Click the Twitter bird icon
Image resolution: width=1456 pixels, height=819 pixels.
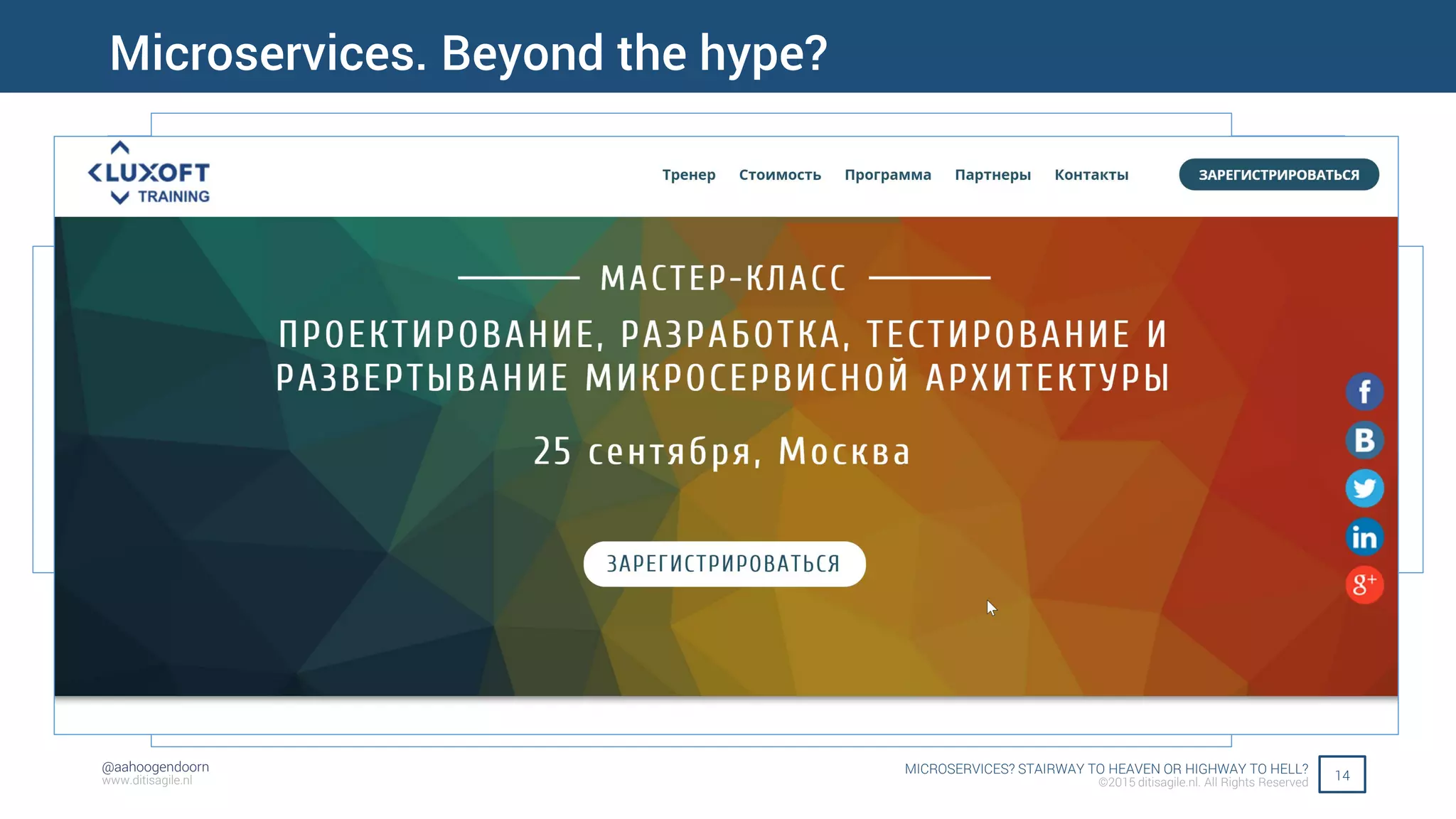1364,488
